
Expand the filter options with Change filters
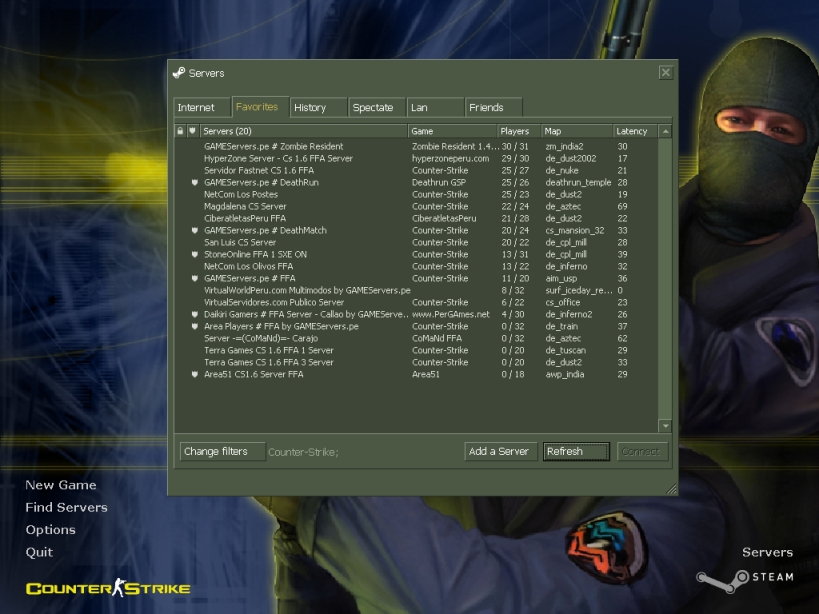[221, 451]
